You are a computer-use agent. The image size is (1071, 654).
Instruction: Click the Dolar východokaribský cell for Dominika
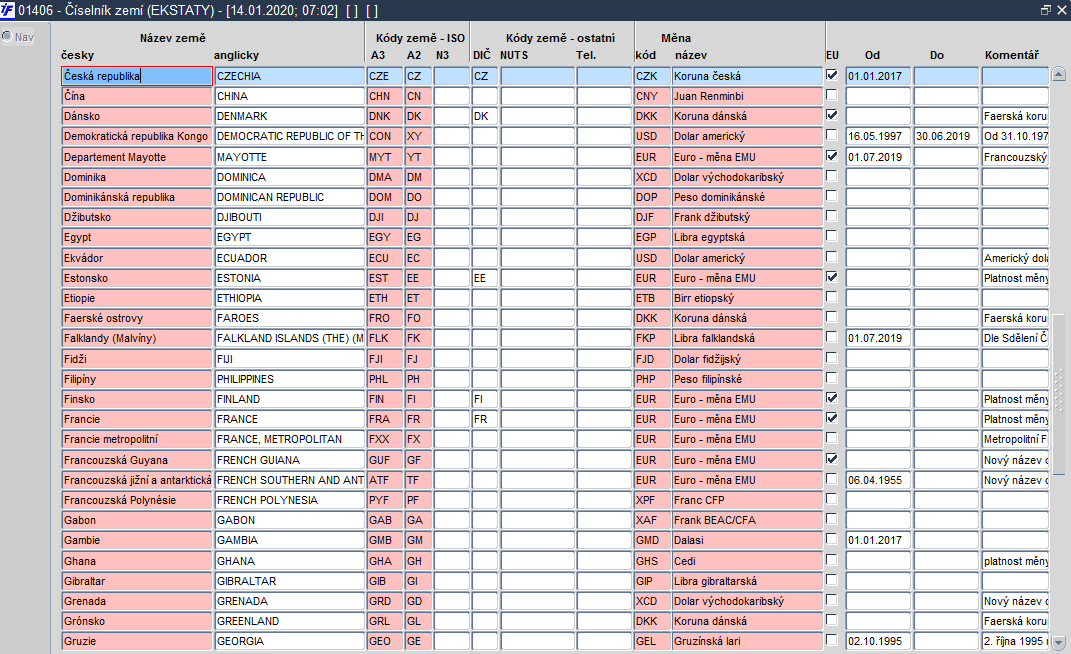[747, 177]
